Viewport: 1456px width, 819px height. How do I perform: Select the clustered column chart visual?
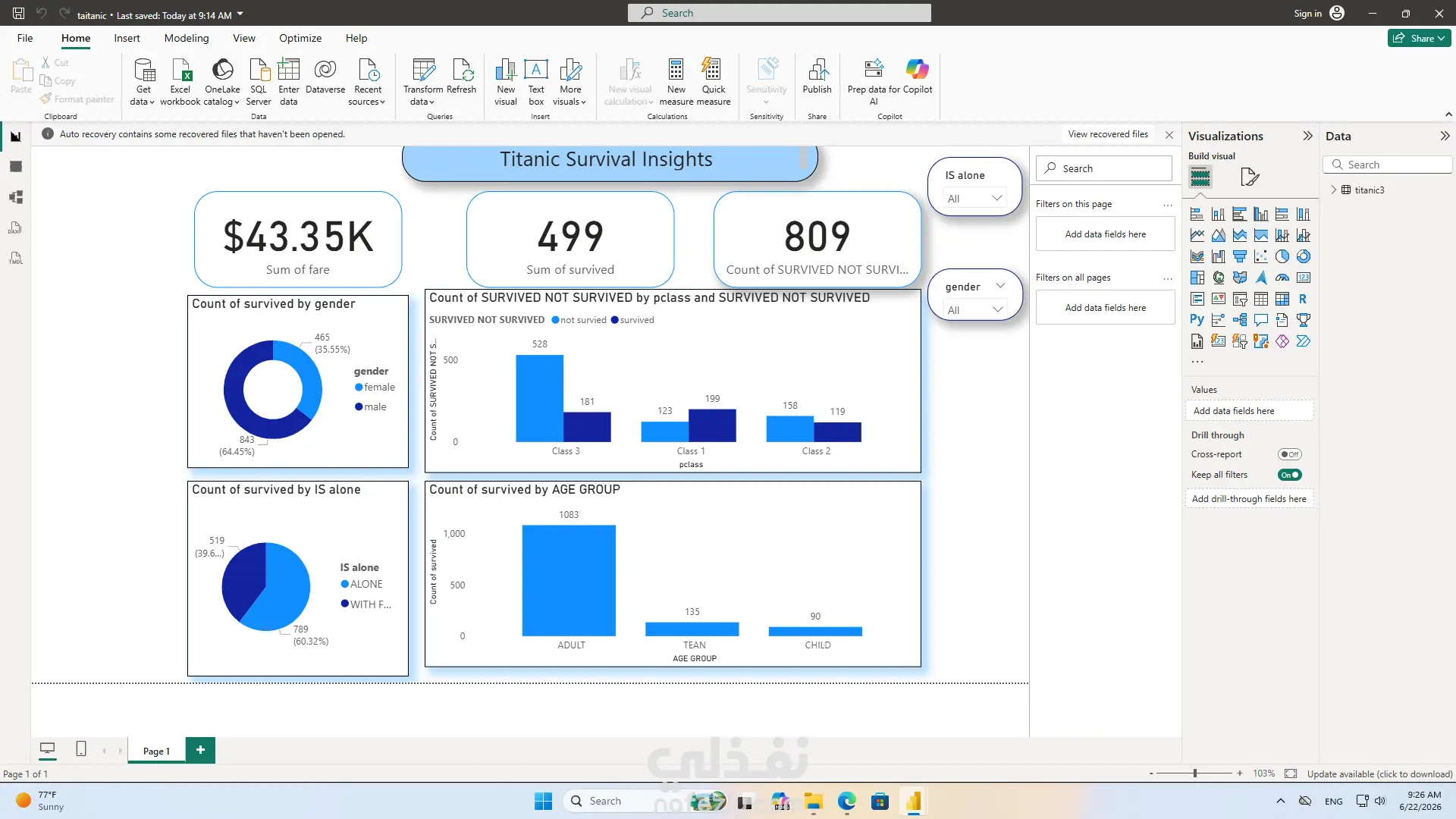[x=1261, y=215]
